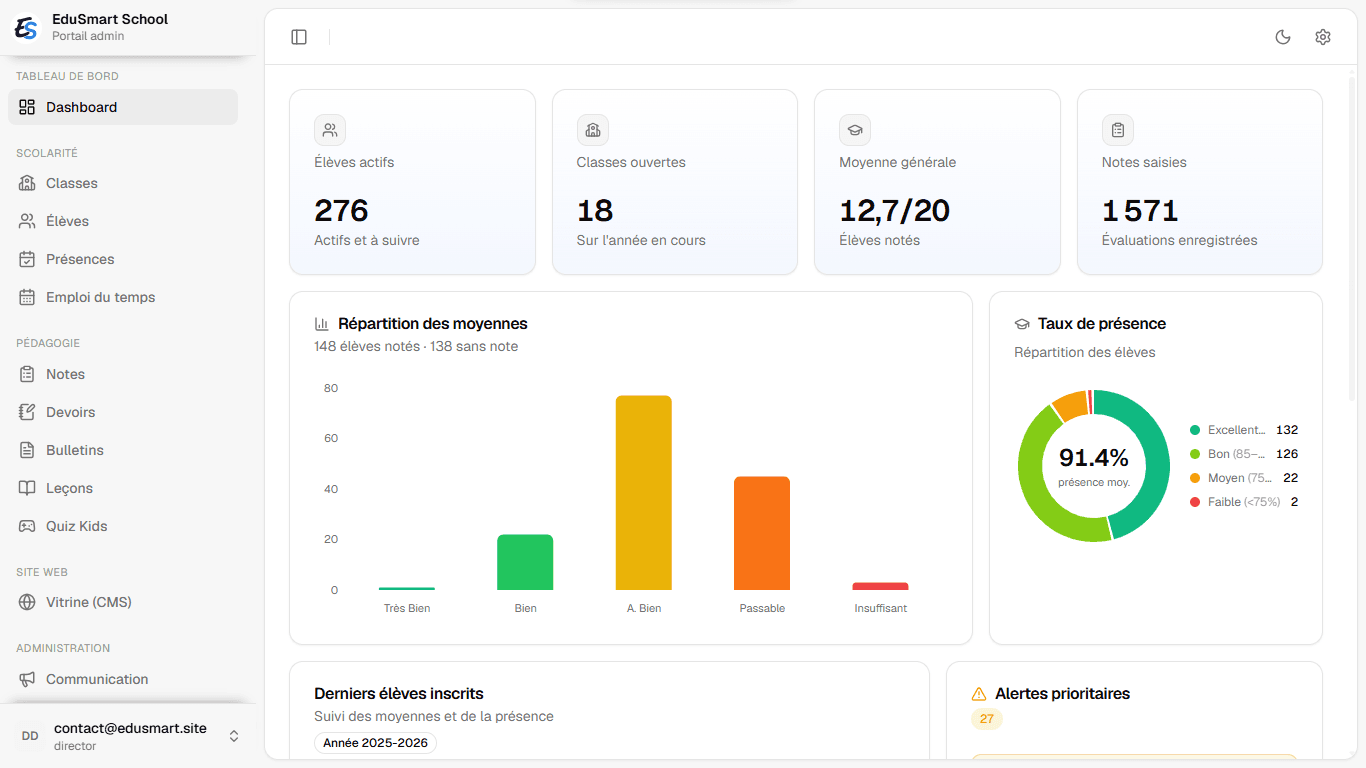Screen dimensions: 1366x768
Task: Toggle the Faible (<75%) legend entry
Action: point(1243,502)
